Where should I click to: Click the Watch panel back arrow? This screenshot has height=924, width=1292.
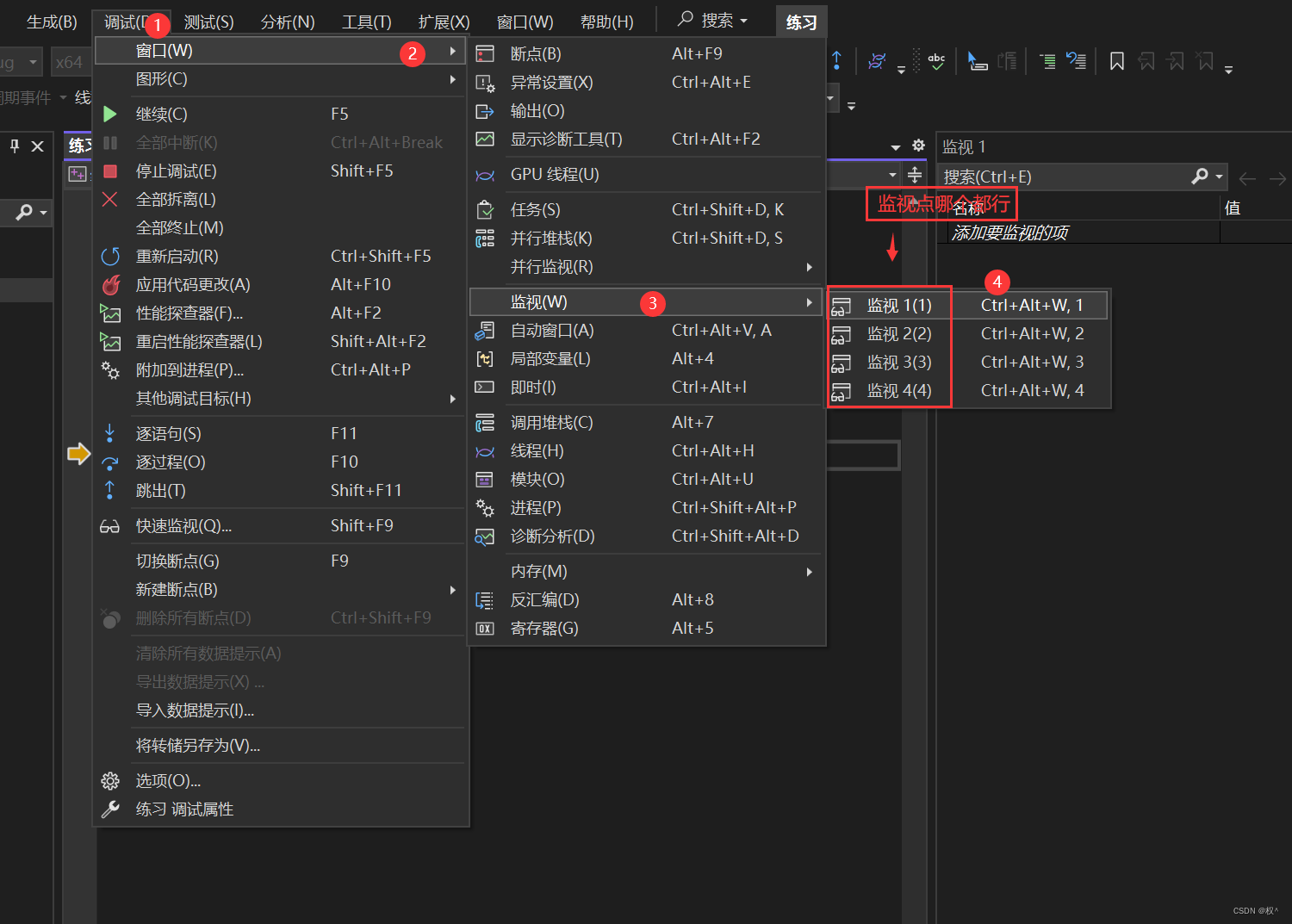[1246, 178]
